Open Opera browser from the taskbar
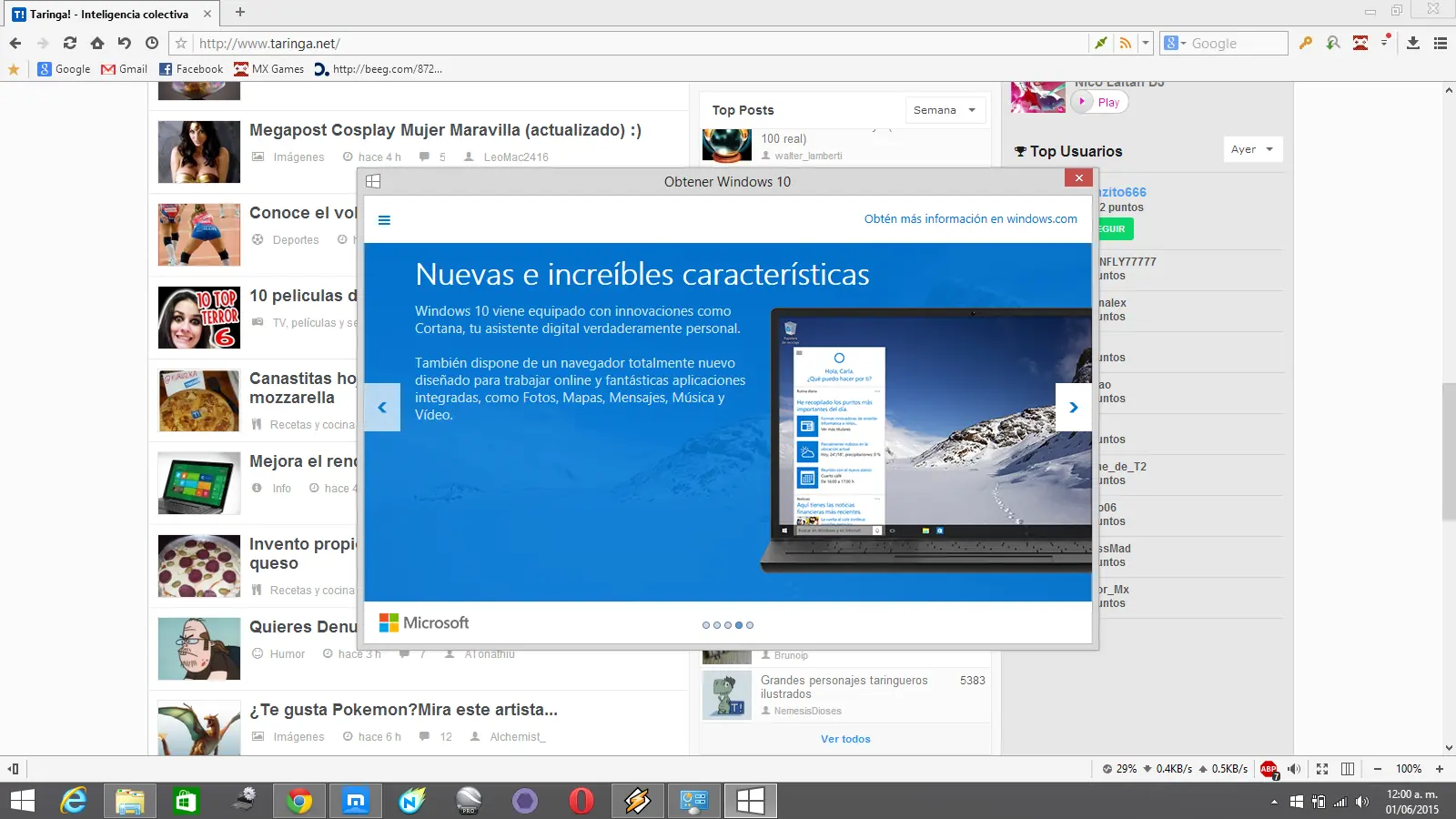 pos(581,801)
